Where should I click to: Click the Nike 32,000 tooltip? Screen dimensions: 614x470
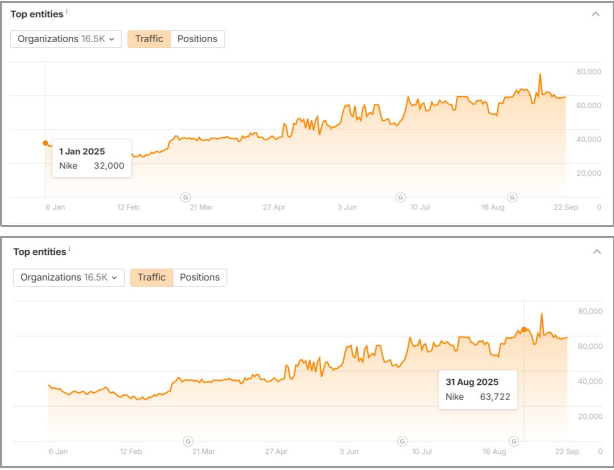(x=92, y=159)
